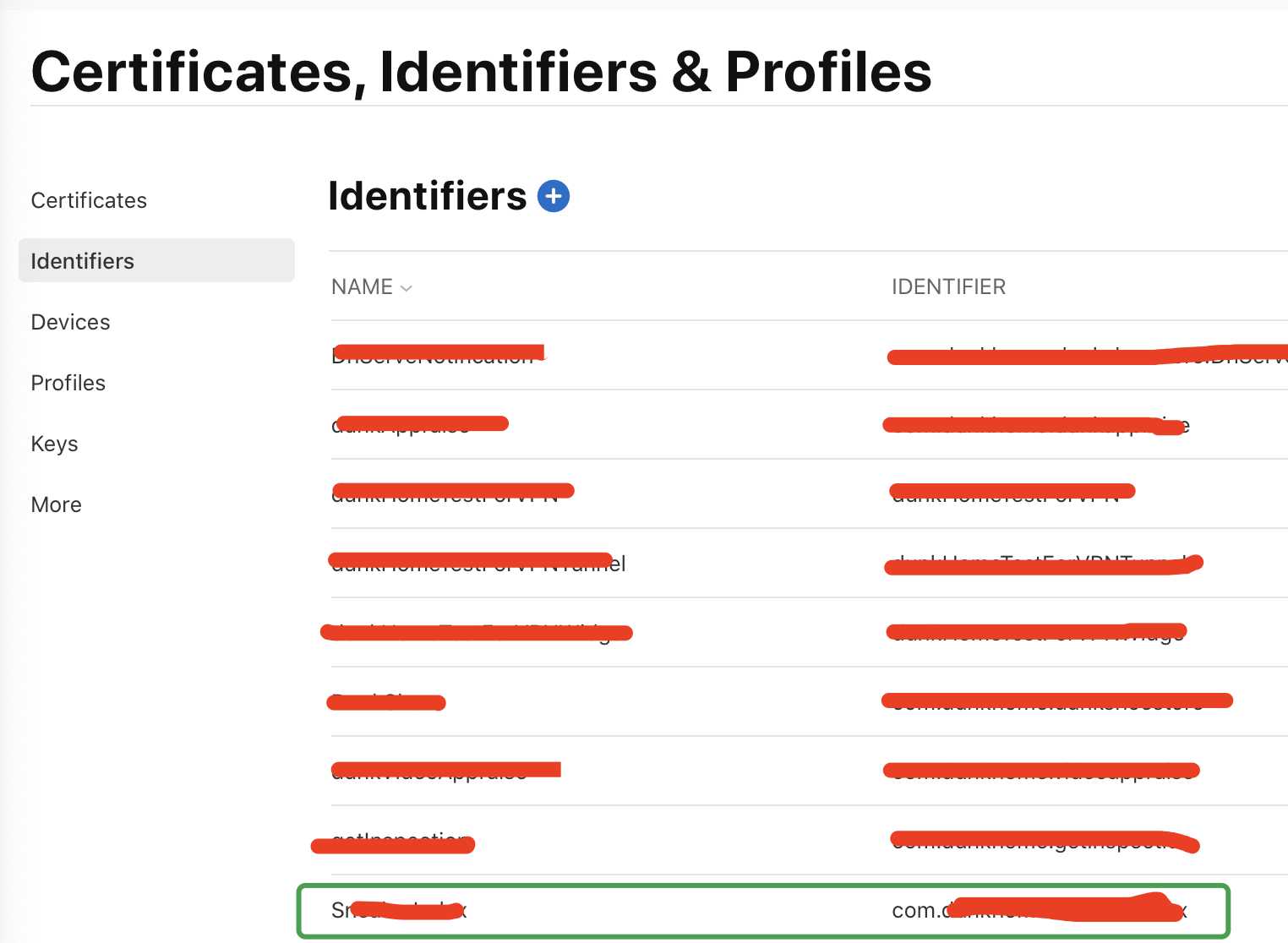
Task: Open the second identifier row name
Action: (x=420, y=424)
